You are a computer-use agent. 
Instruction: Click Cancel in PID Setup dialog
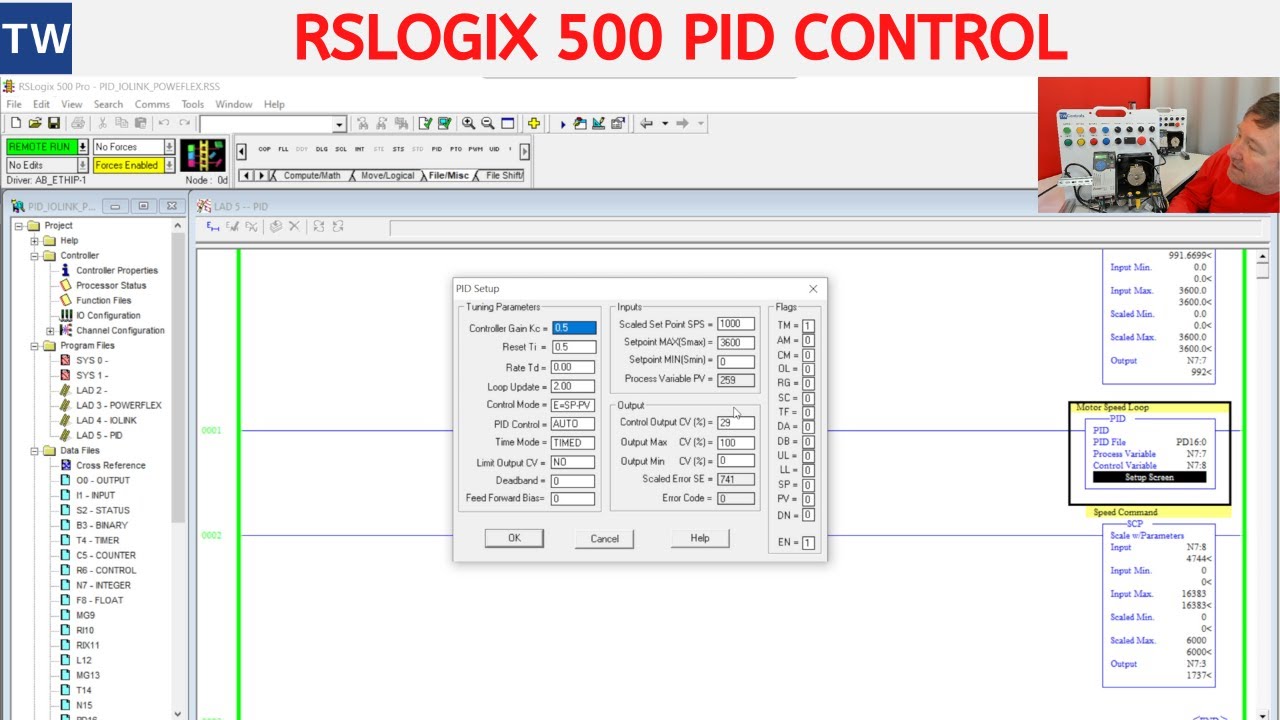pyautogui.click(x=605, y=538)
